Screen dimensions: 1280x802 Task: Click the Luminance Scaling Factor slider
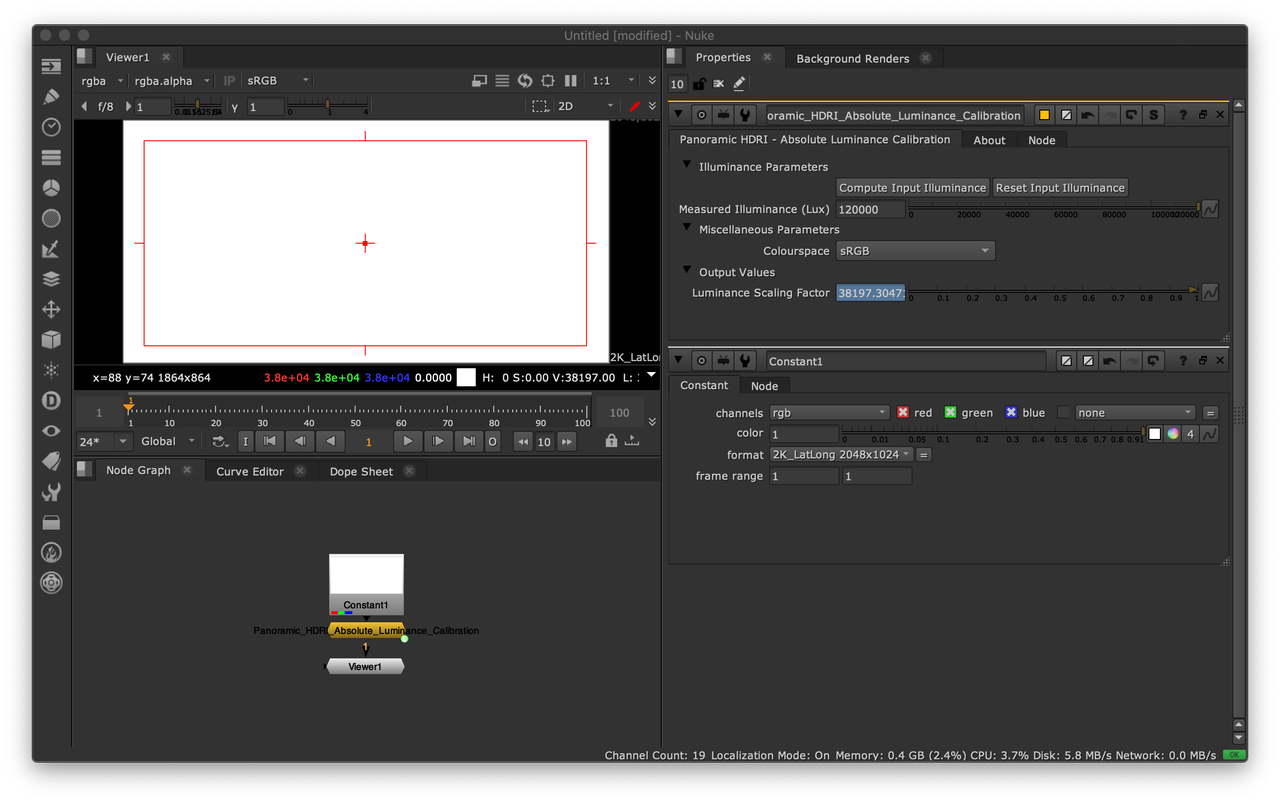click(1054, 292)
